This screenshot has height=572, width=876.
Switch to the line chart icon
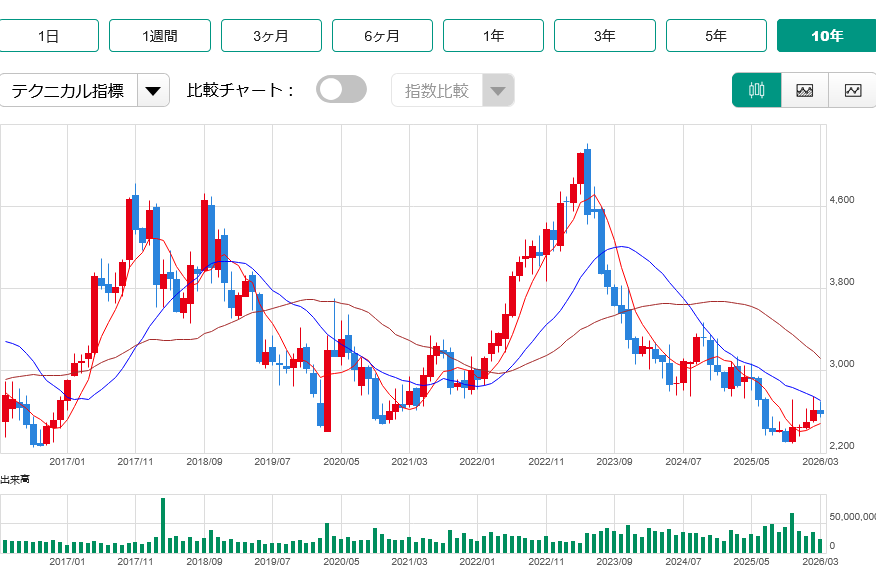coord(852,90)
